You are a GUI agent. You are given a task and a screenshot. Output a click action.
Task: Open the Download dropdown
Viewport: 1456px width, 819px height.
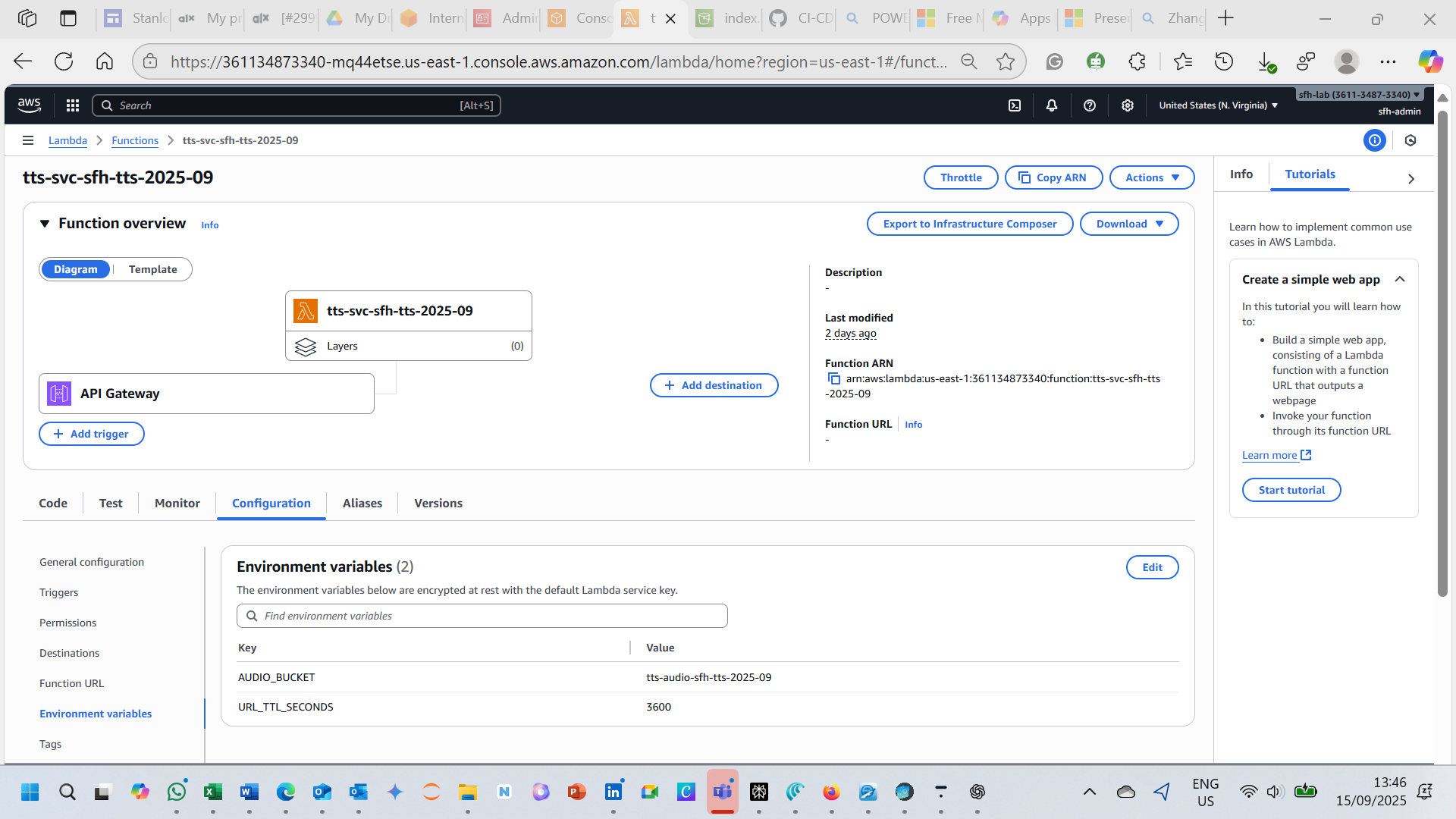(1129, 224)
